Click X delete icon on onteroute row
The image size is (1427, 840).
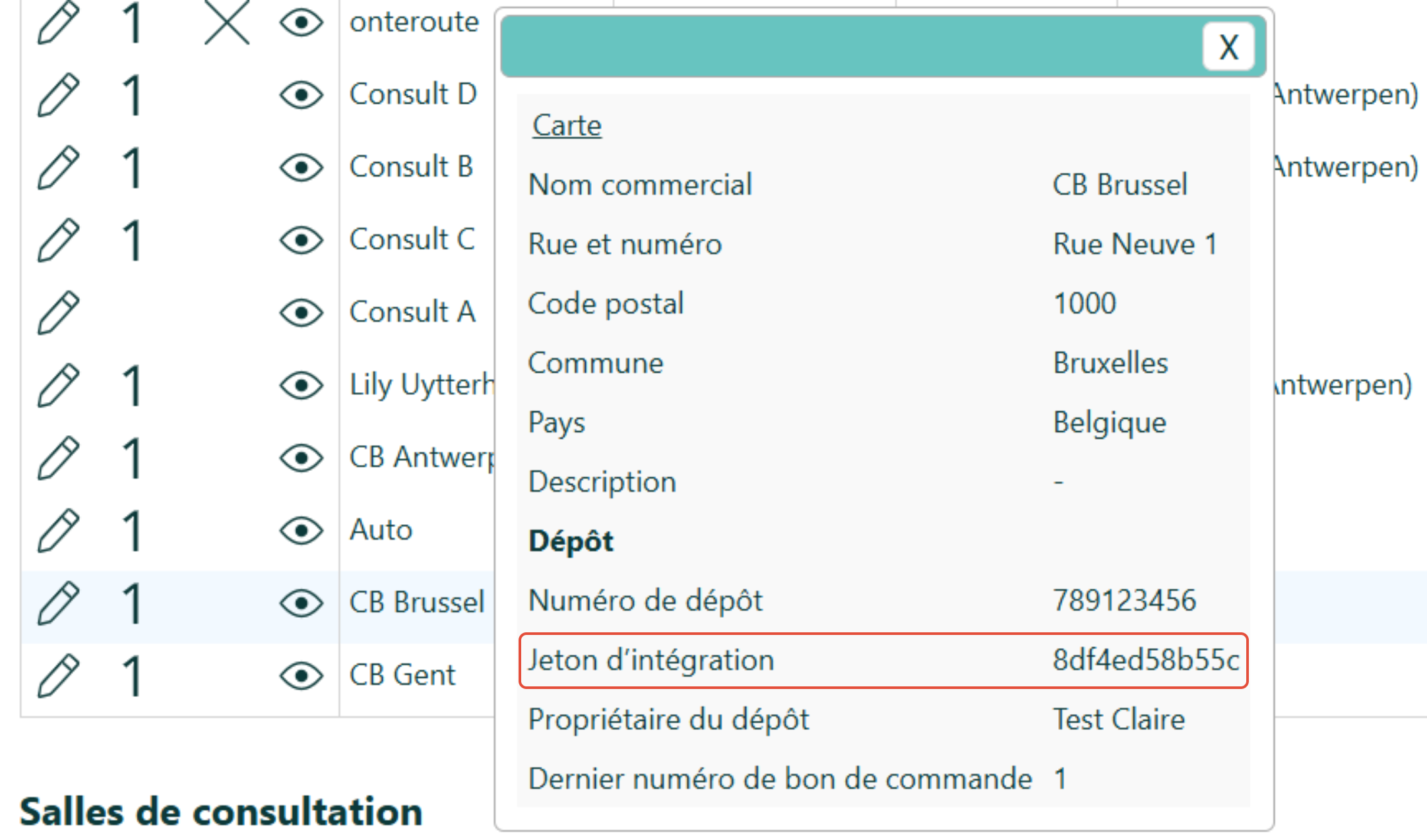(x=226, y=23)
